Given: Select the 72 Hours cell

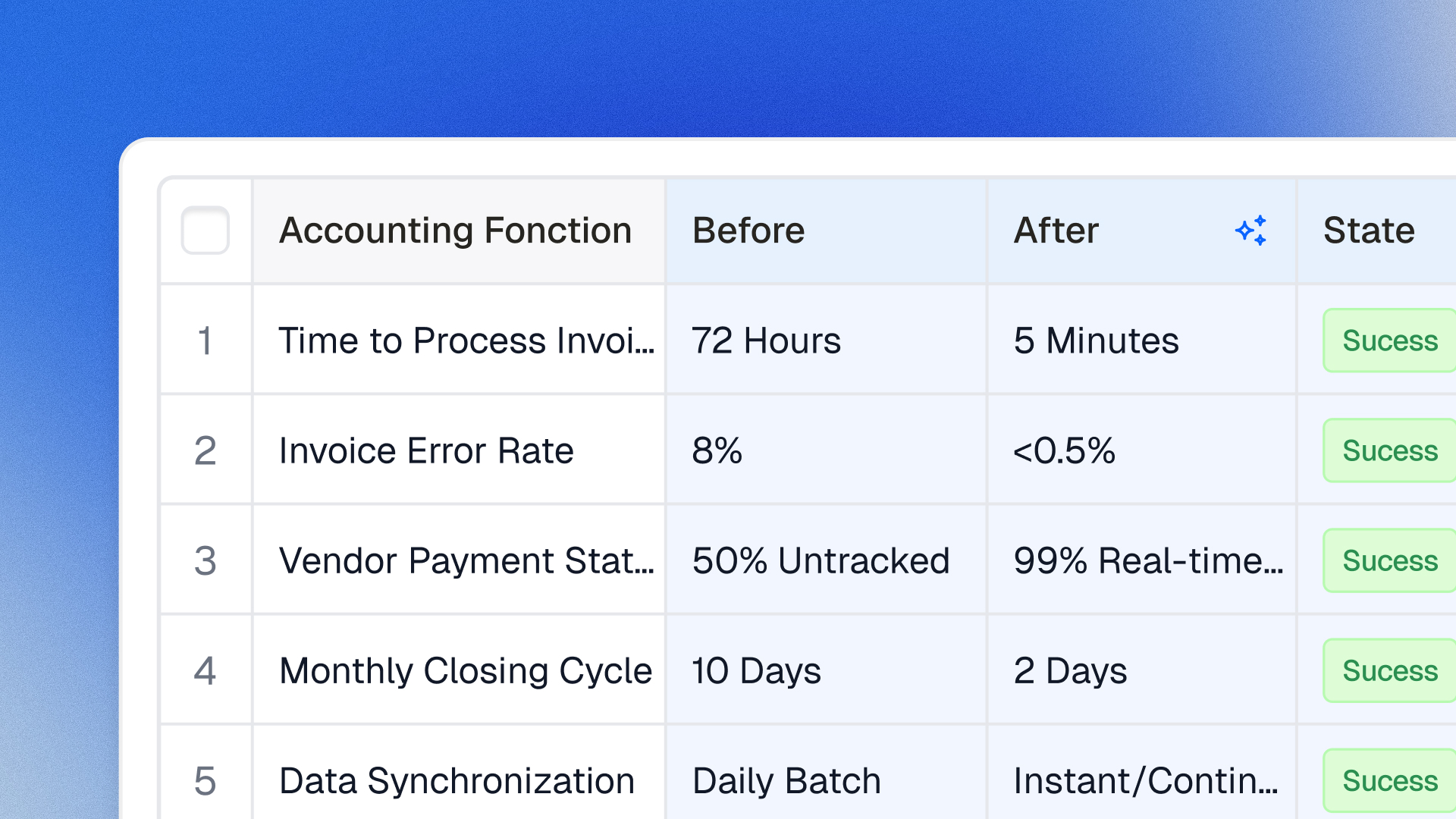Looking at the screenshot, I should (x=767, y=340).
